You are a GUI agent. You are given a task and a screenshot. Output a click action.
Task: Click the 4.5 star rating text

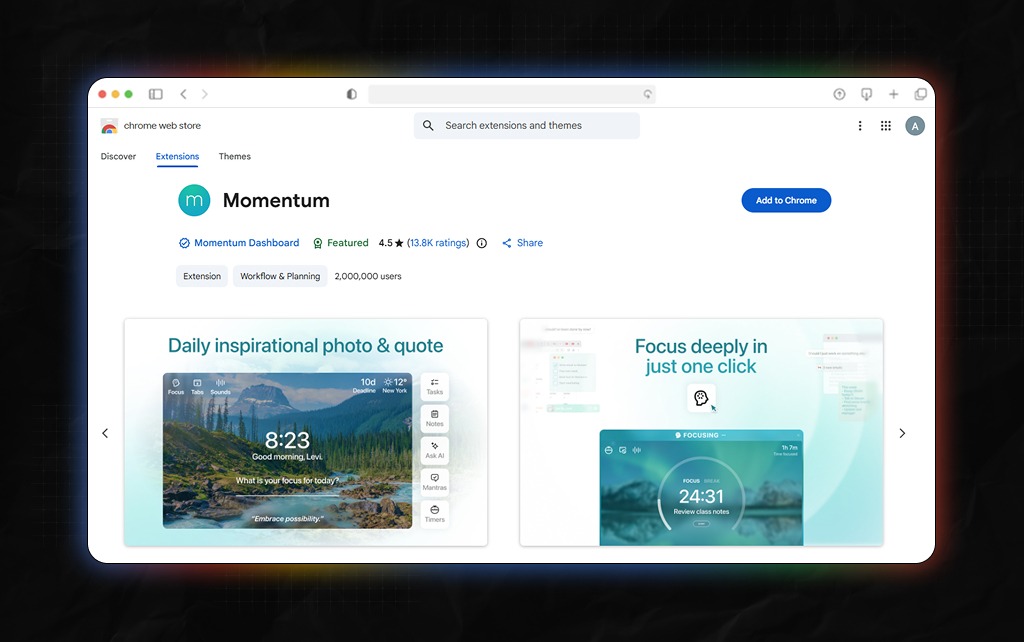(391, 243)
